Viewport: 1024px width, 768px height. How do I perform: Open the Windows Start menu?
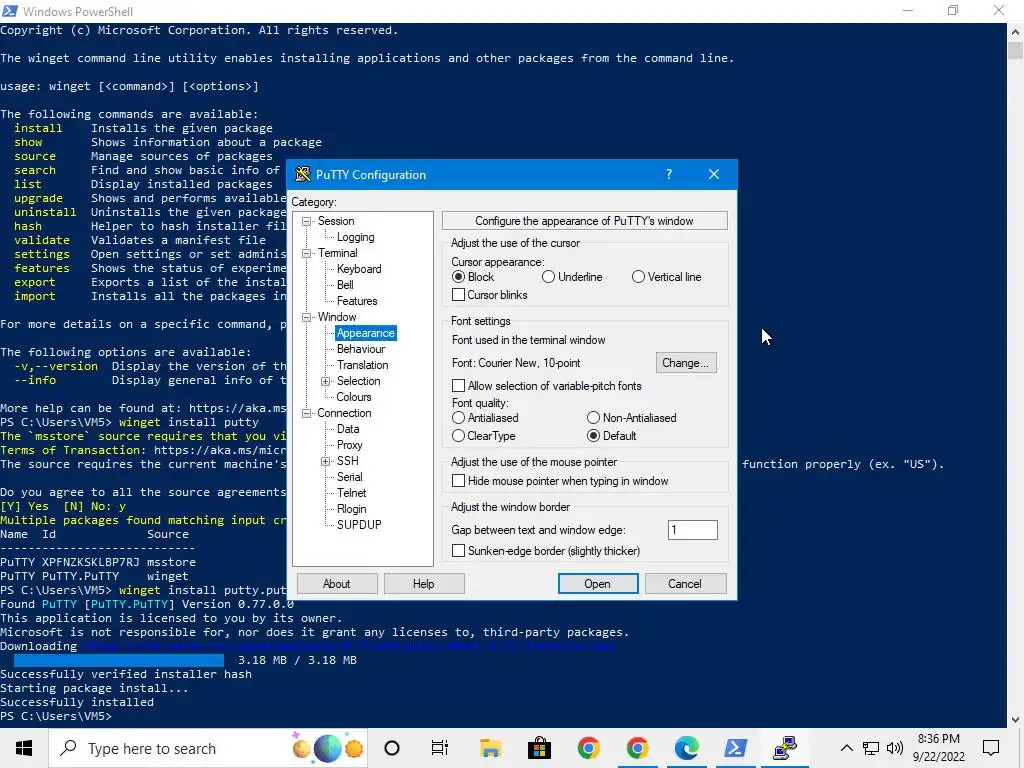pyautogui.click(x=24, y=748)
